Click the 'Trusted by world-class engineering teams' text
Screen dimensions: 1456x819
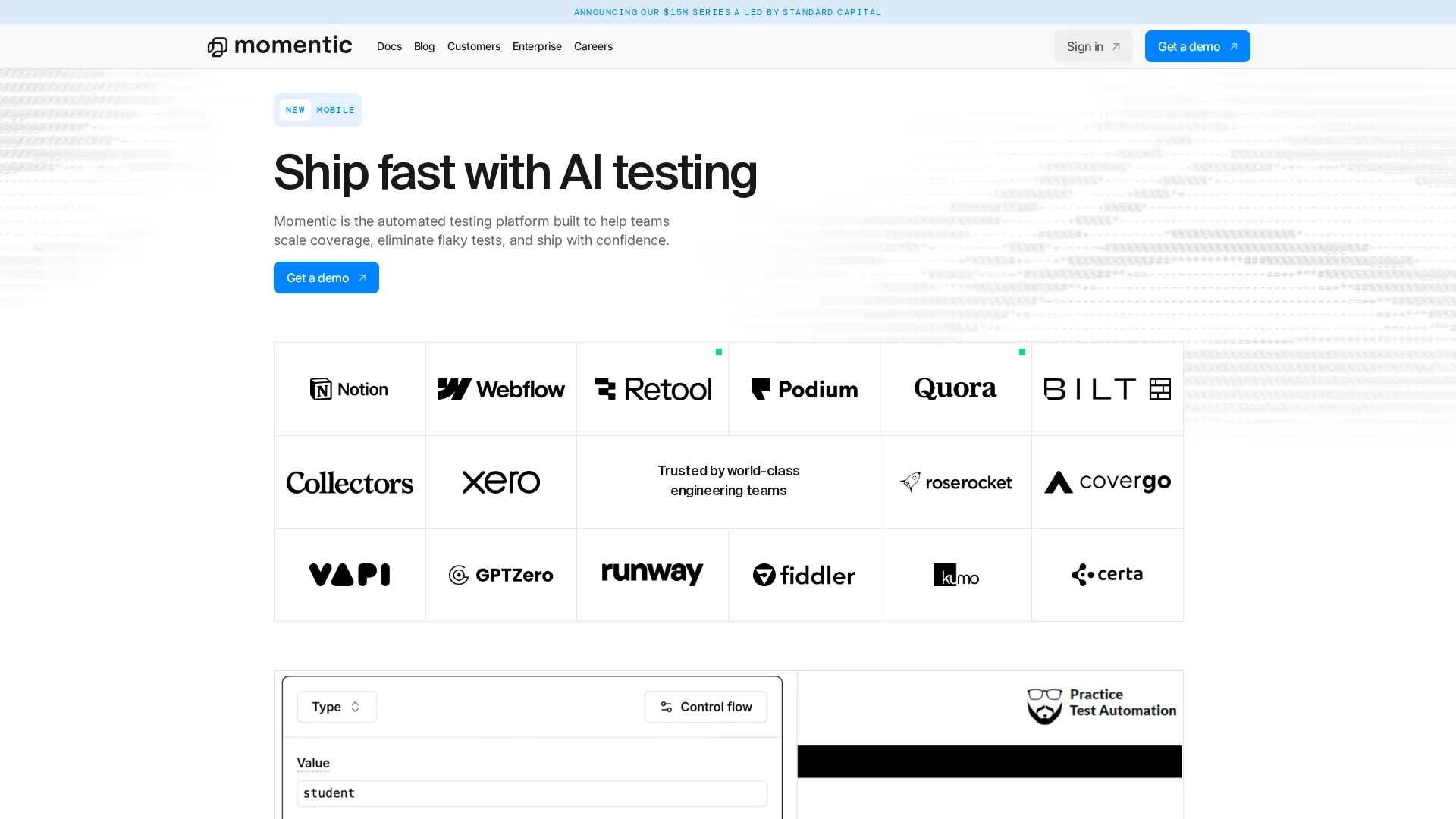pos(728,481)
